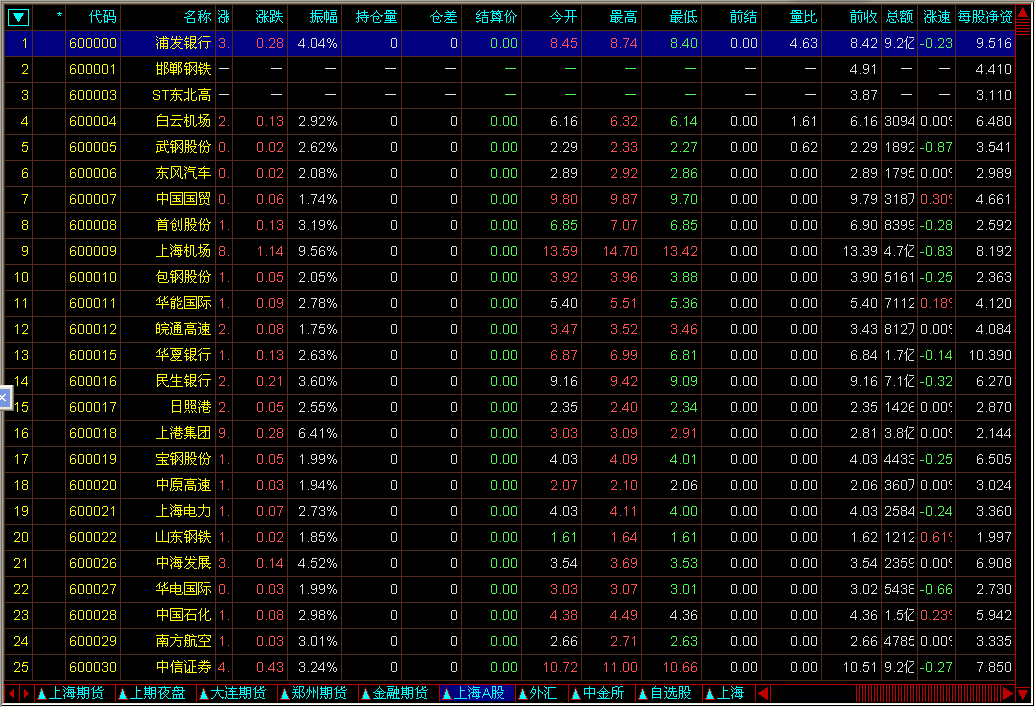Viewport: 1036px width, 708px height.
Task: Switch to the 自选股 tab
Action: click(x=665, y=693)
